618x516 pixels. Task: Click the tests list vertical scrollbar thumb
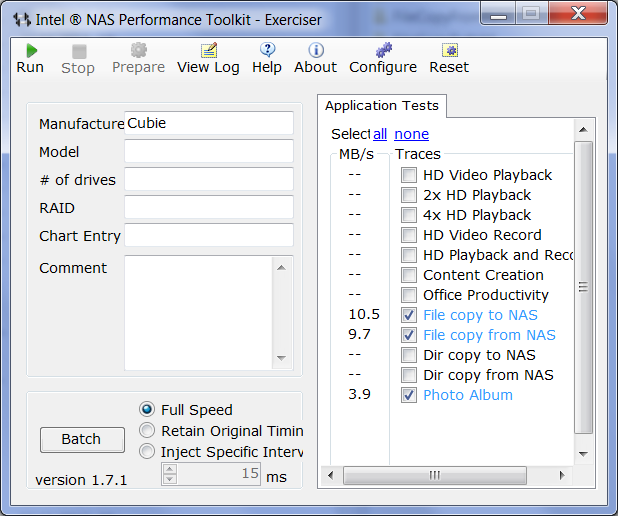[583, 287]
